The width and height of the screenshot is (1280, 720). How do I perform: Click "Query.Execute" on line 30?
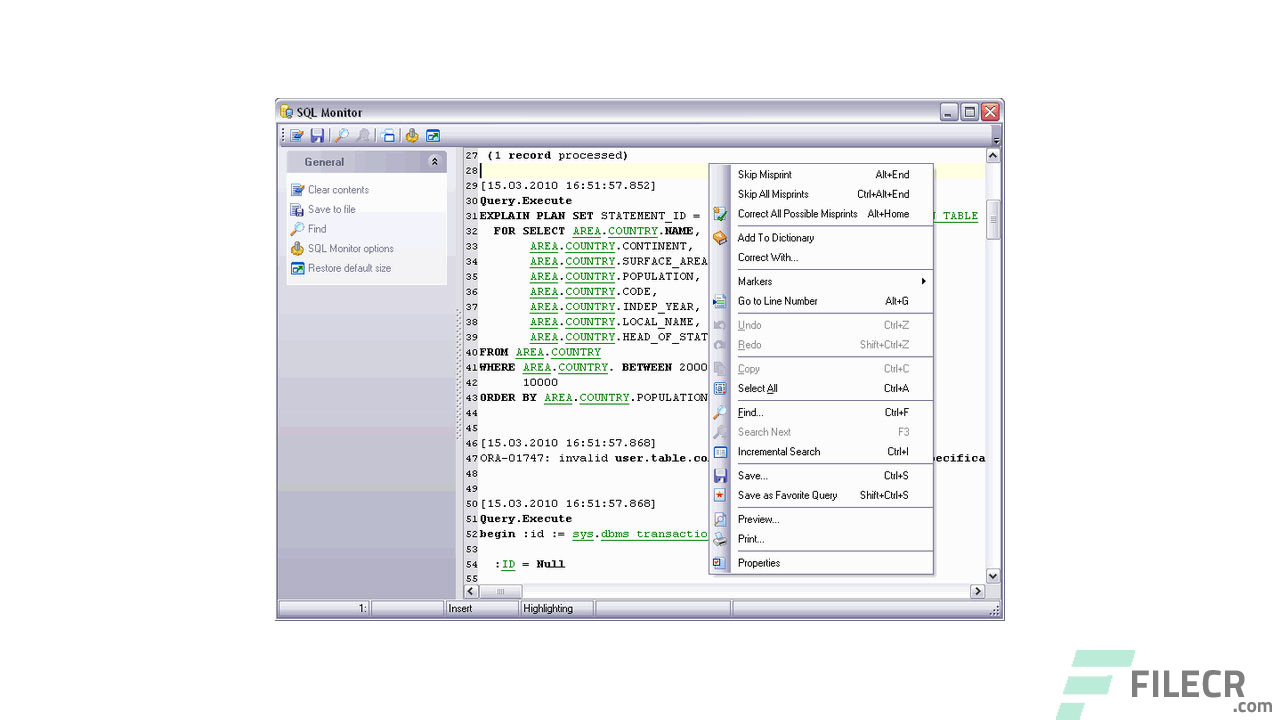tap(526, 201)
